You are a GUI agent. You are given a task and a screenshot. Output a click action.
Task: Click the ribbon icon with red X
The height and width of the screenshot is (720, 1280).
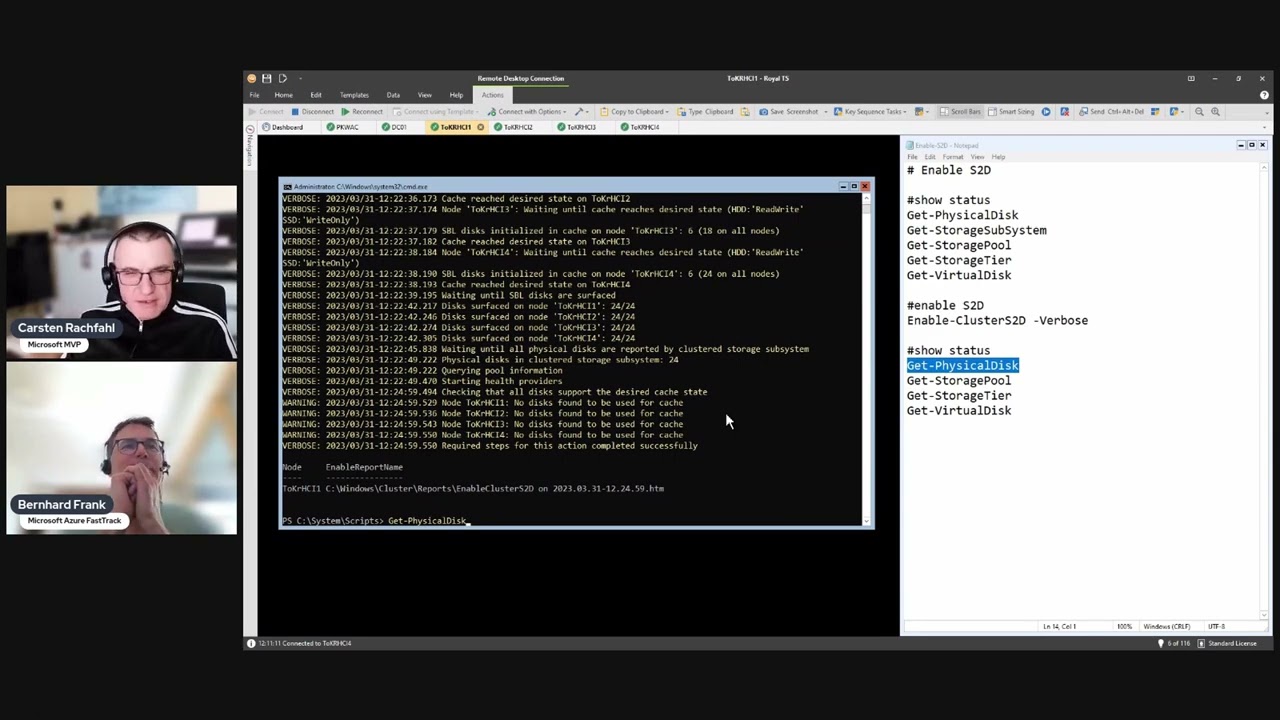1064,112
